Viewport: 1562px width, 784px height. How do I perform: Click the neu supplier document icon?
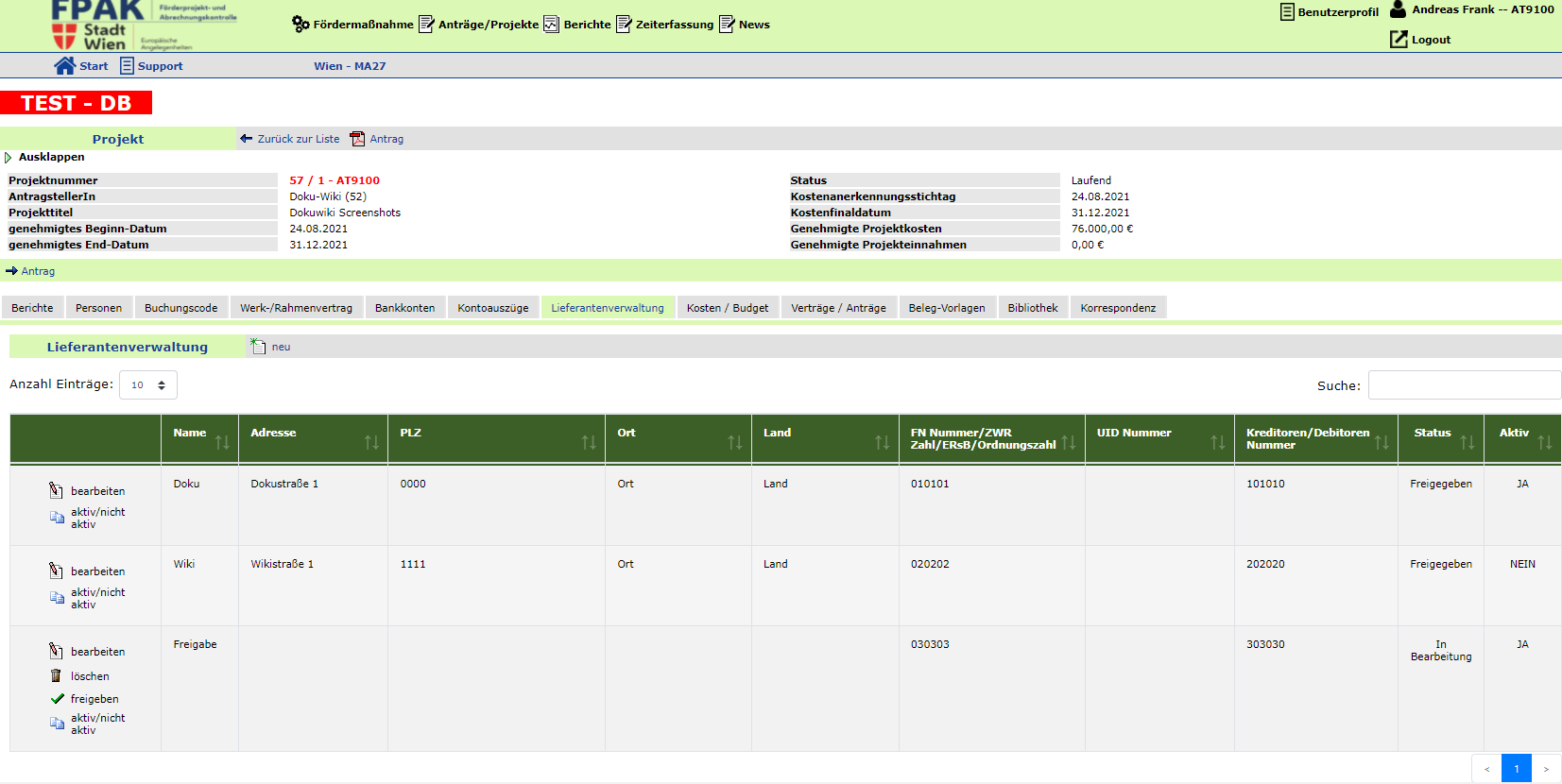pos(258,347)
